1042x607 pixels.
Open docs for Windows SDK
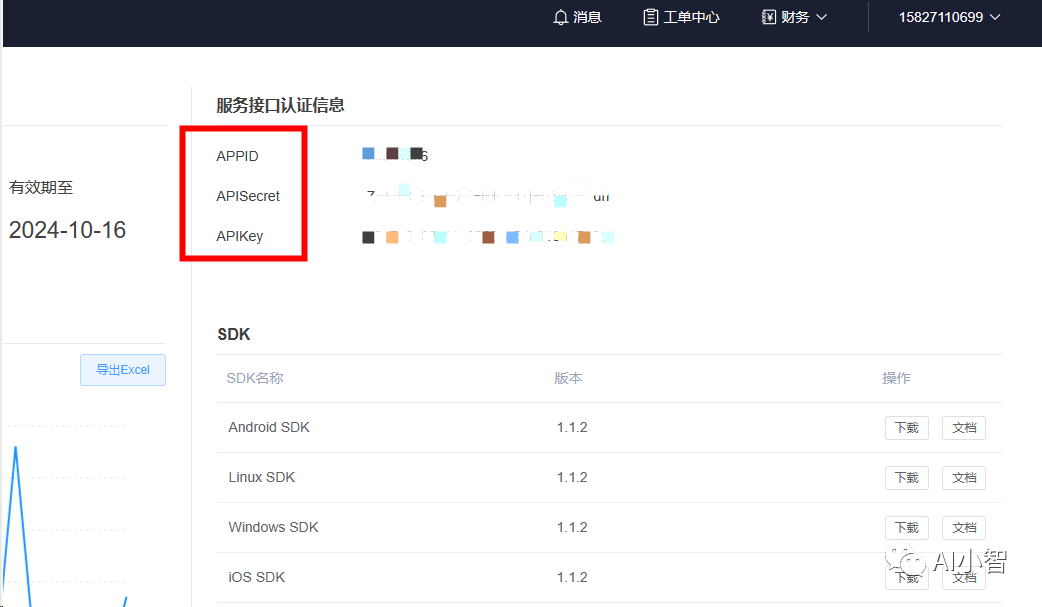[x=964, y=527]
